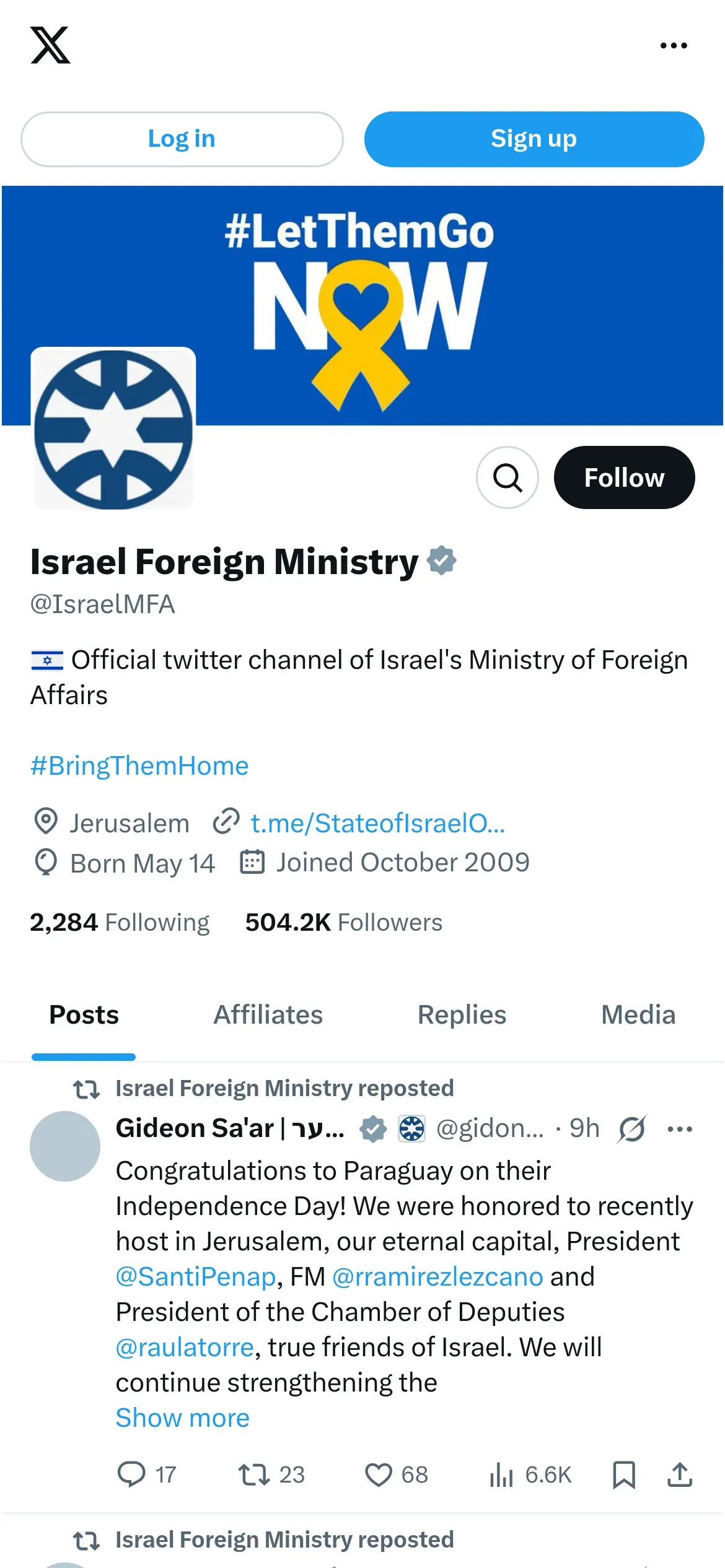Image resolution: width=725 pixels, height=1568 pixels.
Task: Click the X logo icon
Action: click(x=50, y=45)
